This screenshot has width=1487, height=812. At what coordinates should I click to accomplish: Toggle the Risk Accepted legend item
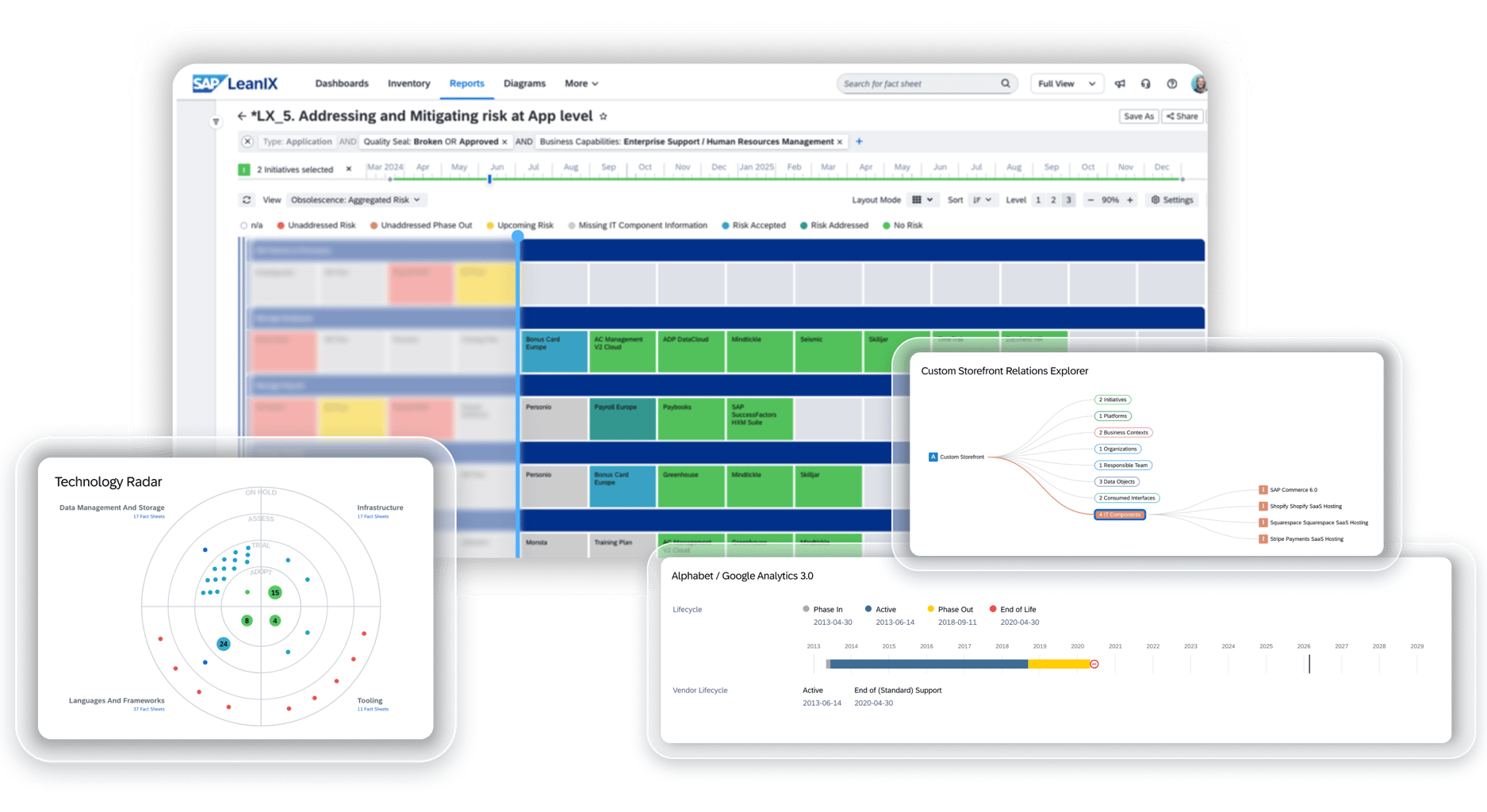coord(753,226)
